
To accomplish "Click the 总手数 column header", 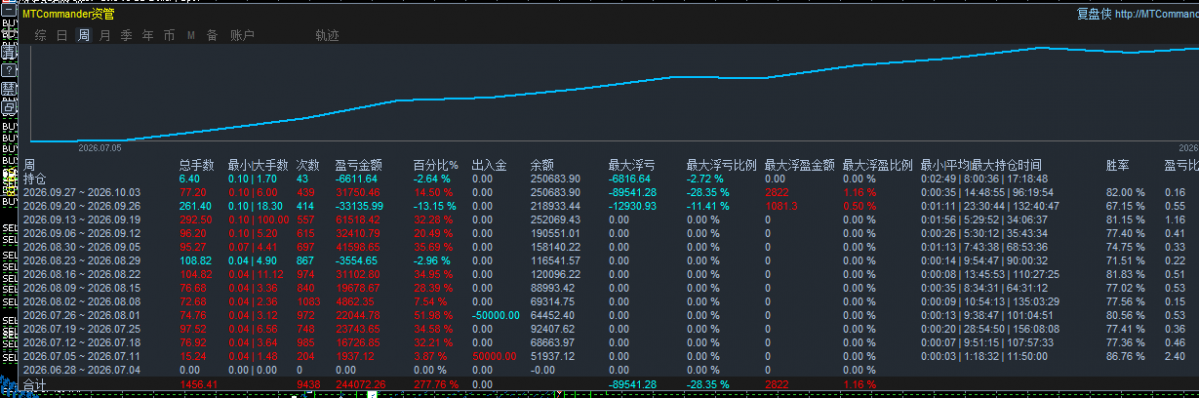I will pos(197,165).
